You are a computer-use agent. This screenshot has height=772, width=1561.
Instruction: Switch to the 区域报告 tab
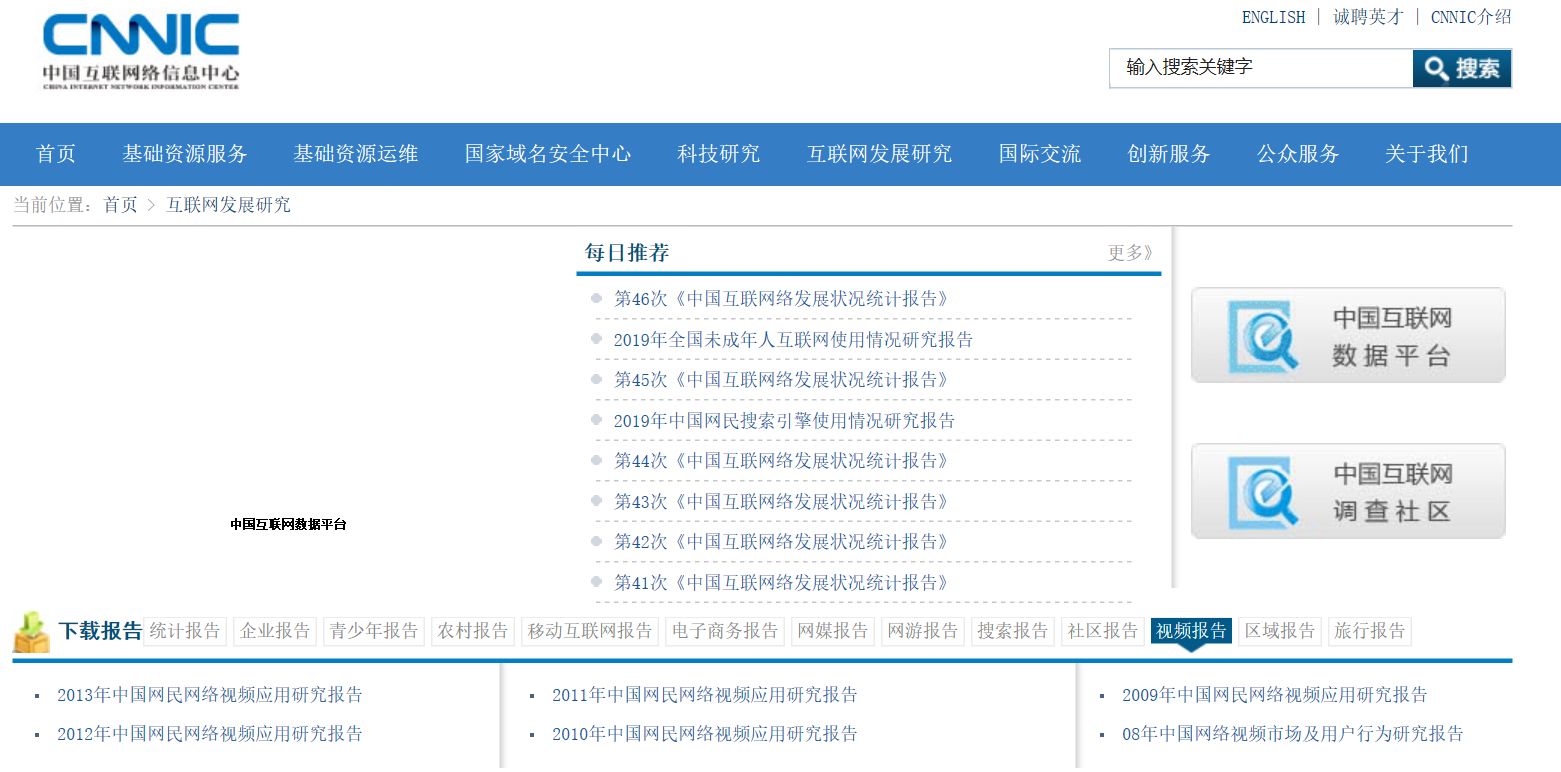coord(1279,631)
